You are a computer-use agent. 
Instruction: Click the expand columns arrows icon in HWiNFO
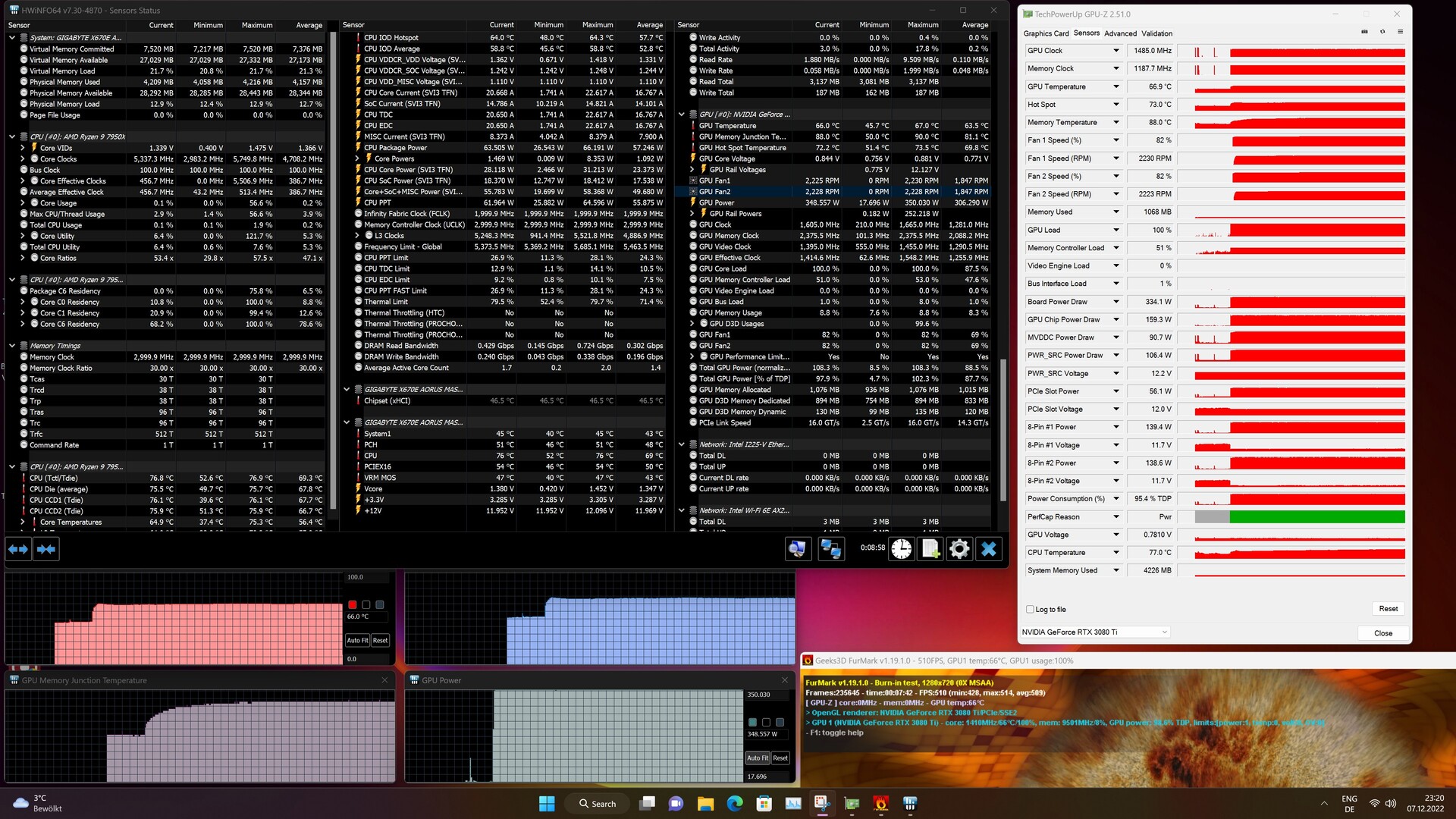click(18, 549)
